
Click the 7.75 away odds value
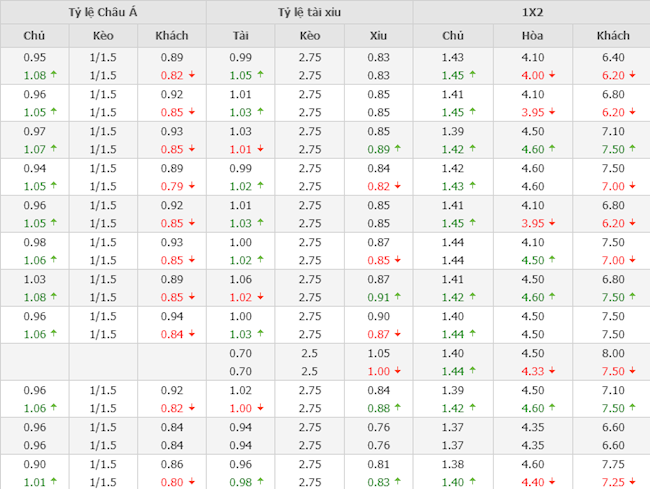(x=612, y=464)
